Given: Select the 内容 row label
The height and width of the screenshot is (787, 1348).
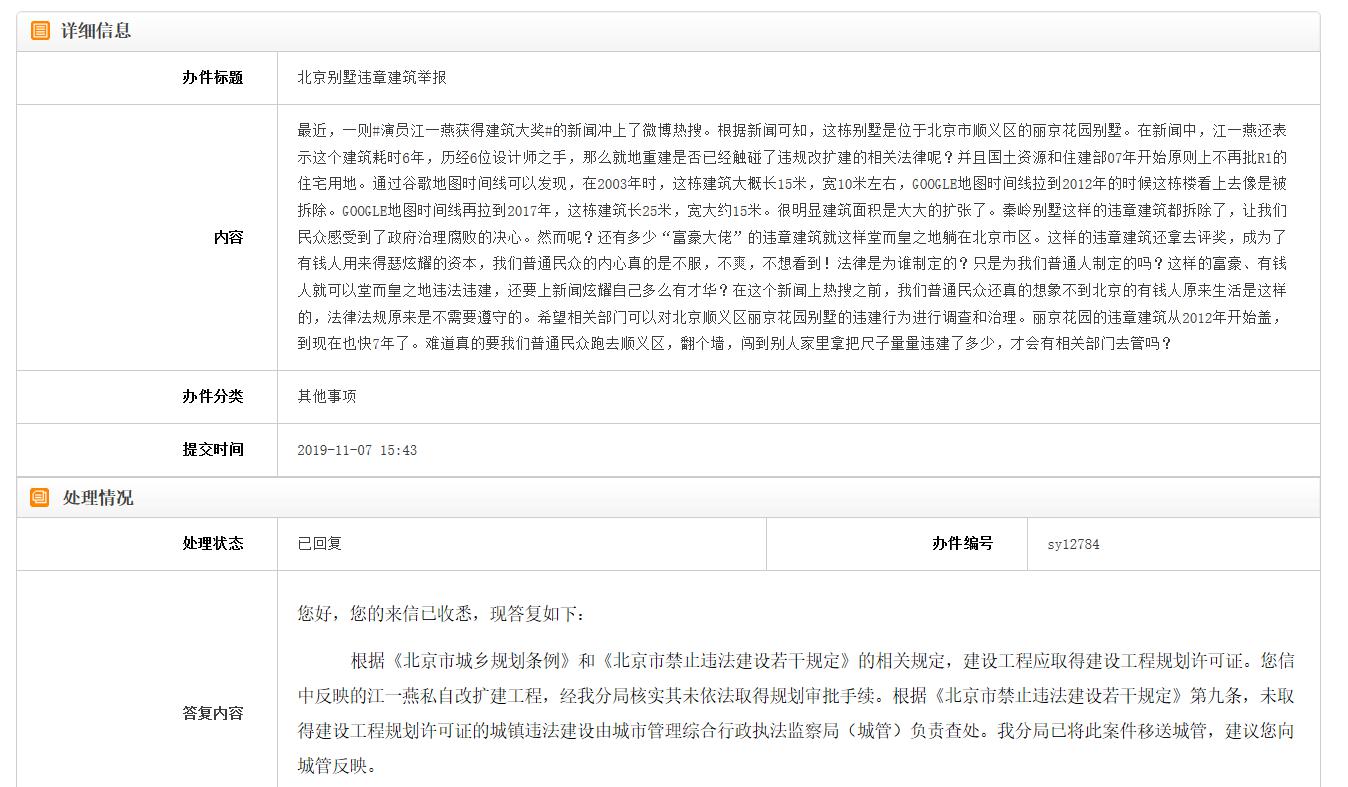Looking at the screenshot, I should (228, 237).
